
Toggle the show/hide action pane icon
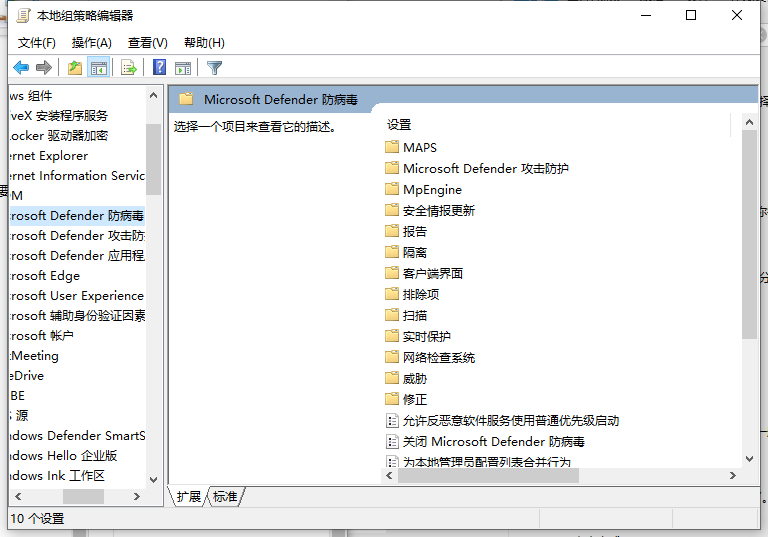(x=183, y=68)
